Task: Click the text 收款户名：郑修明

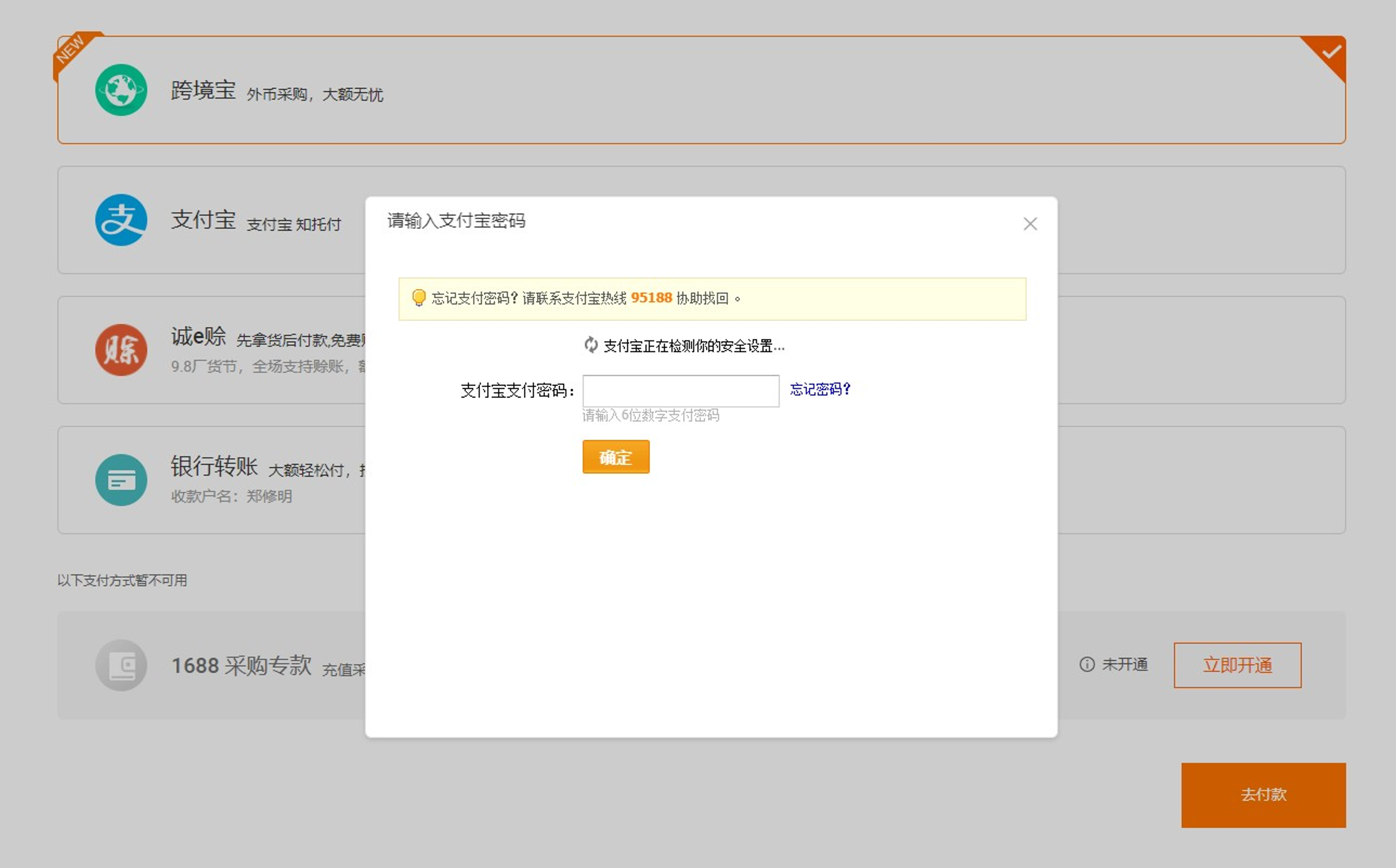Action: point(232,497)
